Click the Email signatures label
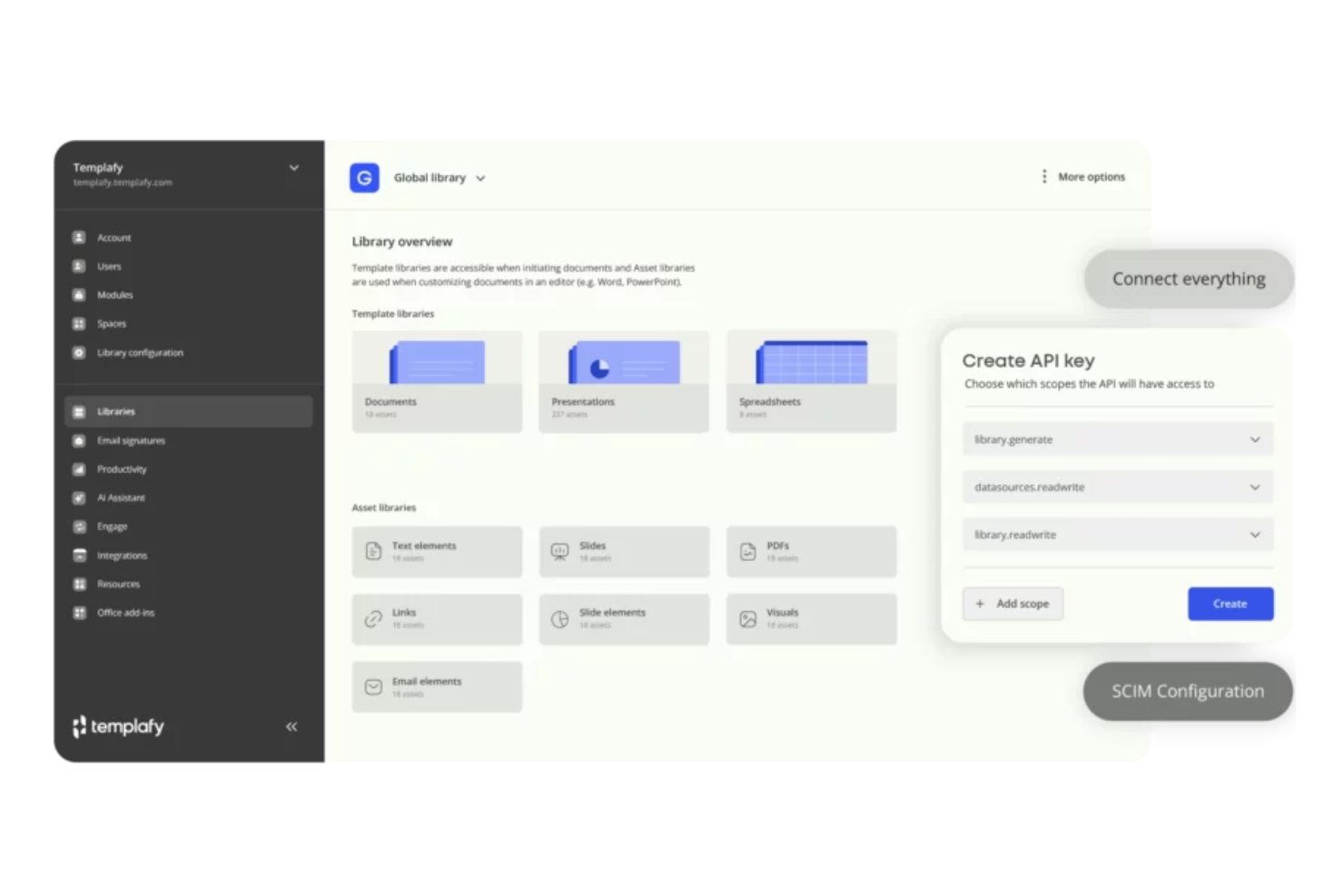Screen dimensions: 1344x896 tap(132, 441)
